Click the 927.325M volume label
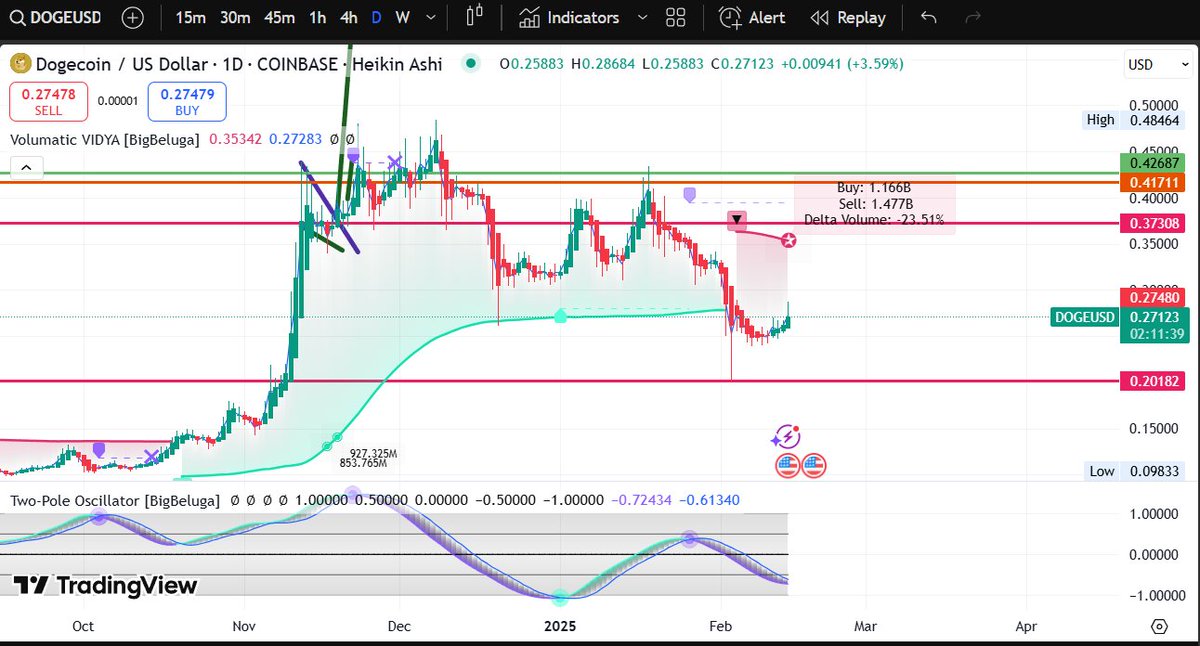The height and width of the screenshot is (646, 1200). 373,454
